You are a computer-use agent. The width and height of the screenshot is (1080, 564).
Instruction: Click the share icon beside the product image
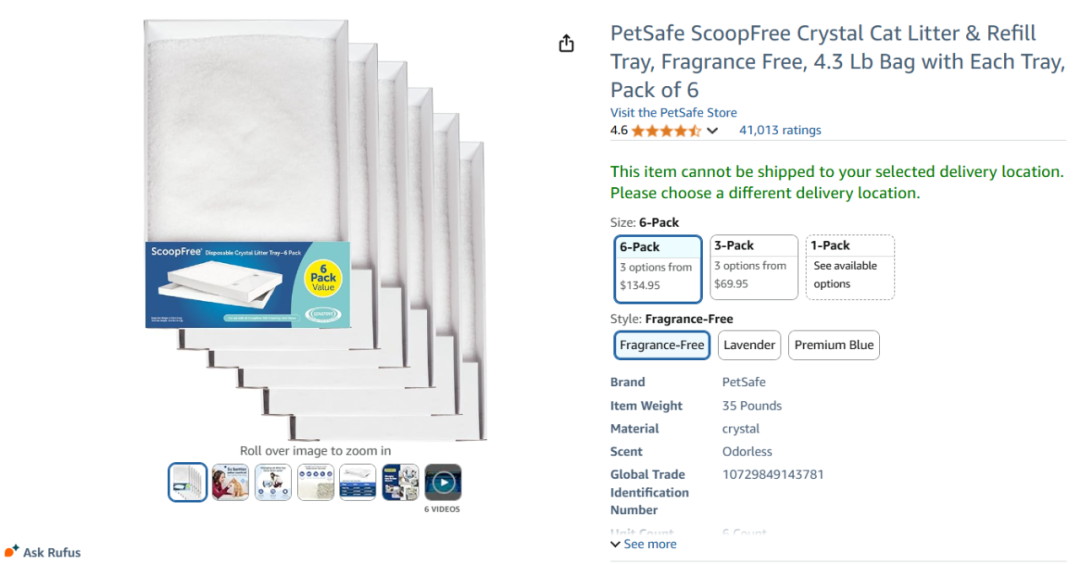pyautogui.click(x=567, y=43)
